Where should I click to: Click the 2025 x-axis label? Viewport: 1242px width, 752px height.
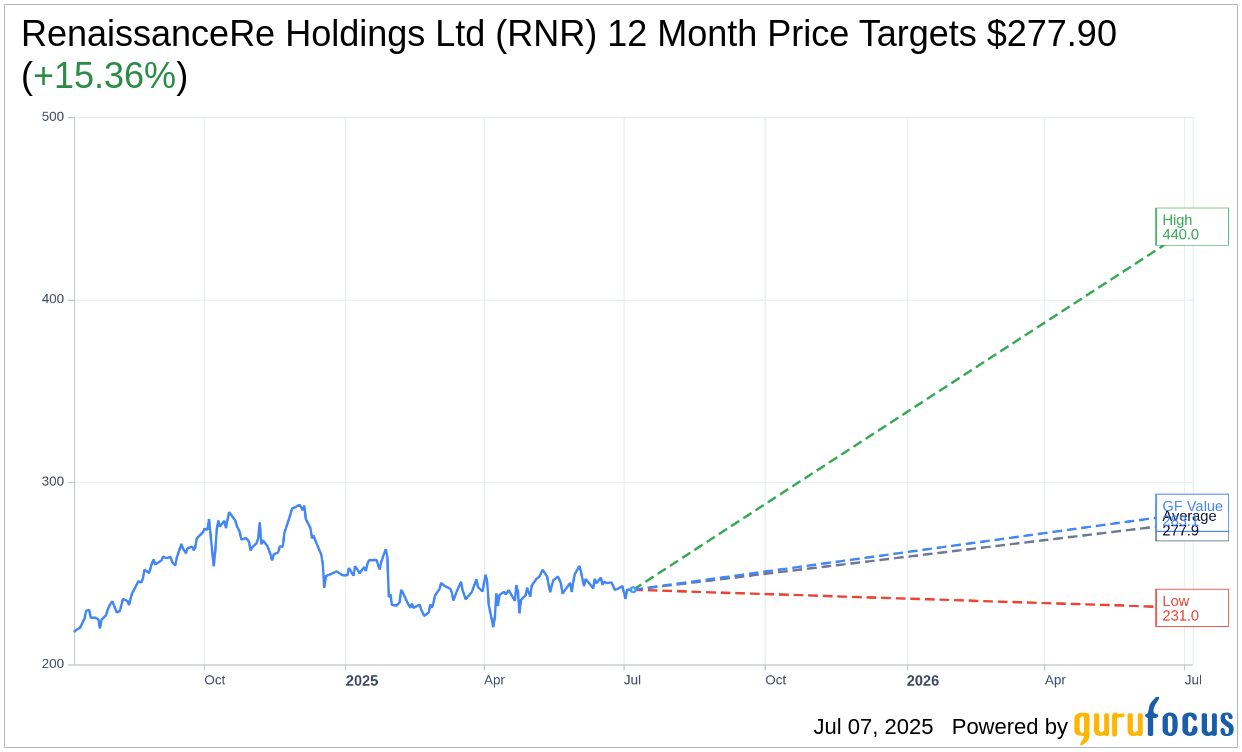point(362,680)
